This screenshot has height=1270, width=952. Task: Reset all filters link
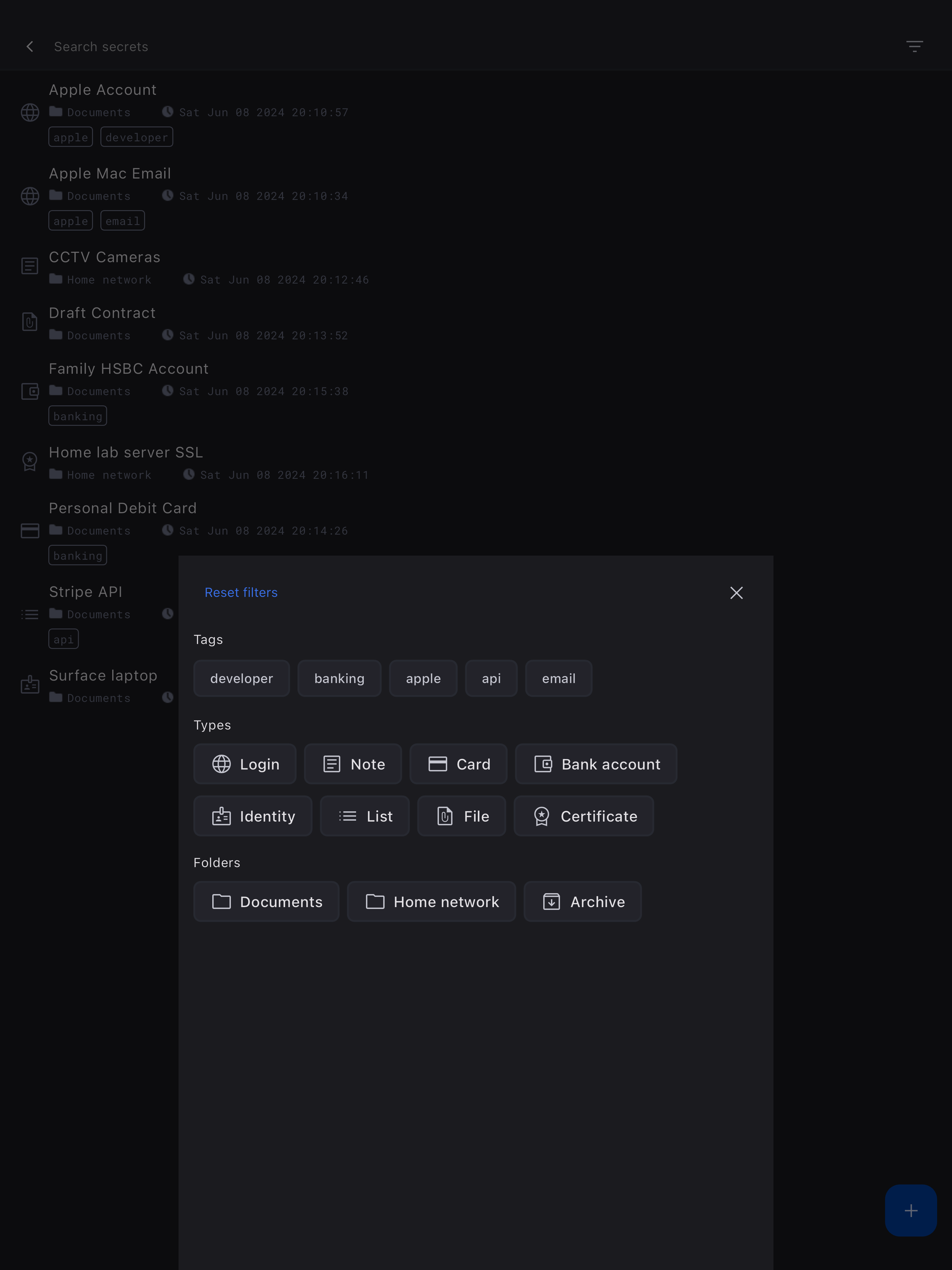pos(241,593)
